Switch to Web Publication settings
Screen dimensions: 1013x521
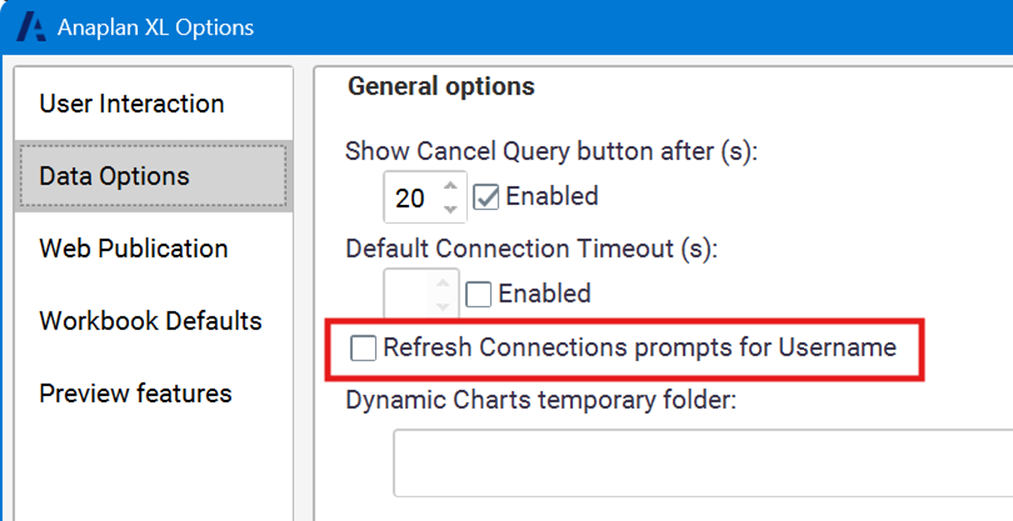click(133, 248)
